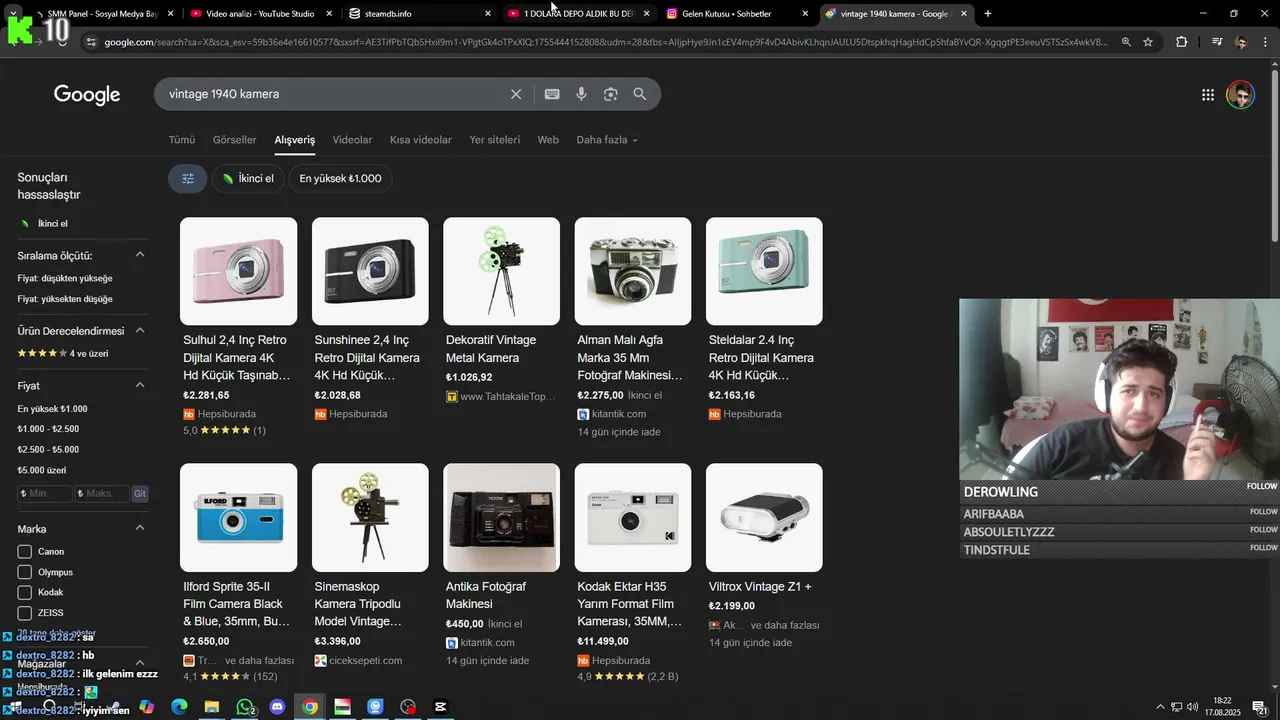The height and width of the screenshot is (720, 1280).
Task: Open the notification center icon
Action: pyautogui.click(x=1259, y=707)
